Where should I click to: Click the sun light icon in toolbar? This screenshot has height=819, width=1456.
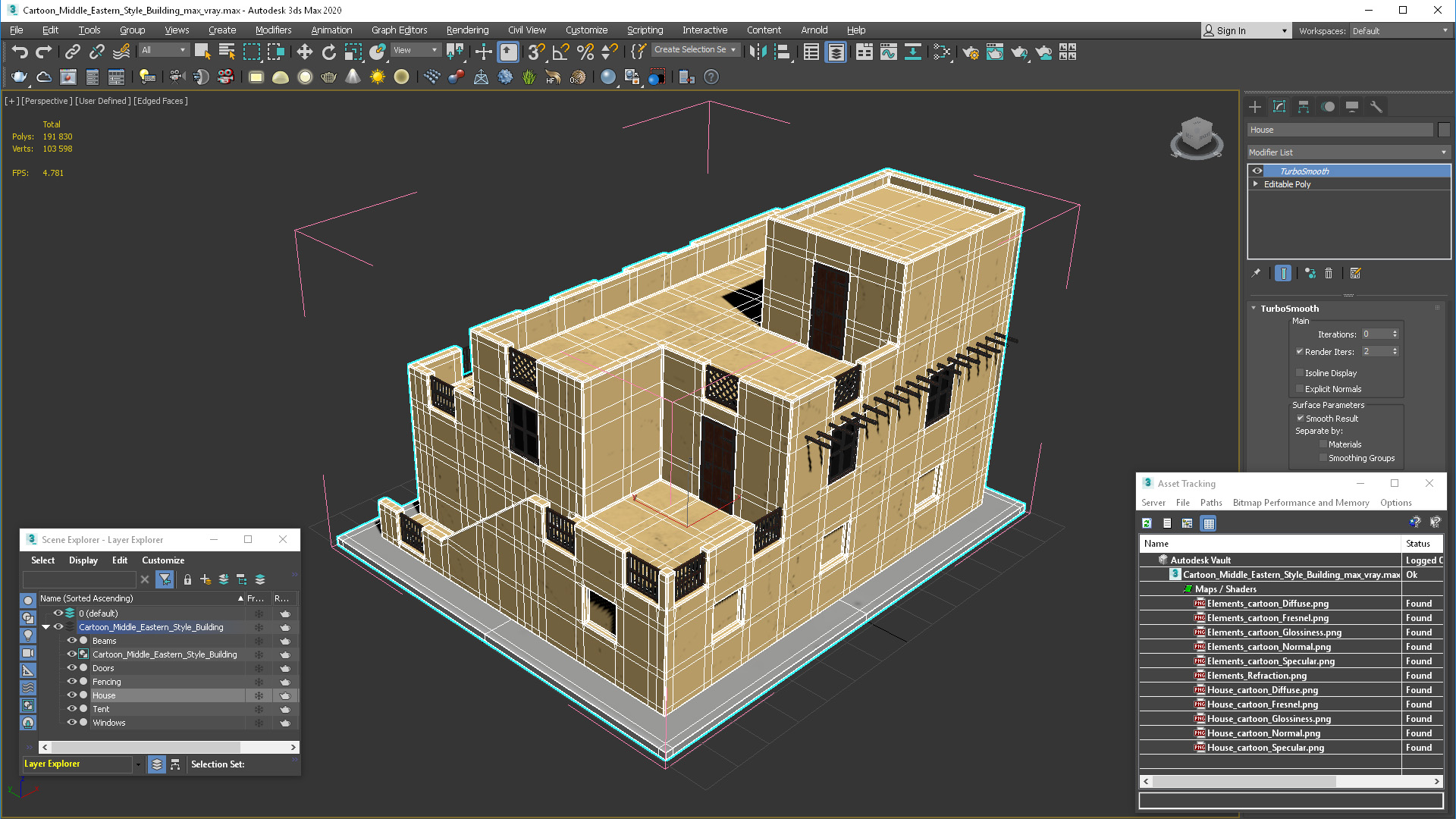tap(377, 77)
